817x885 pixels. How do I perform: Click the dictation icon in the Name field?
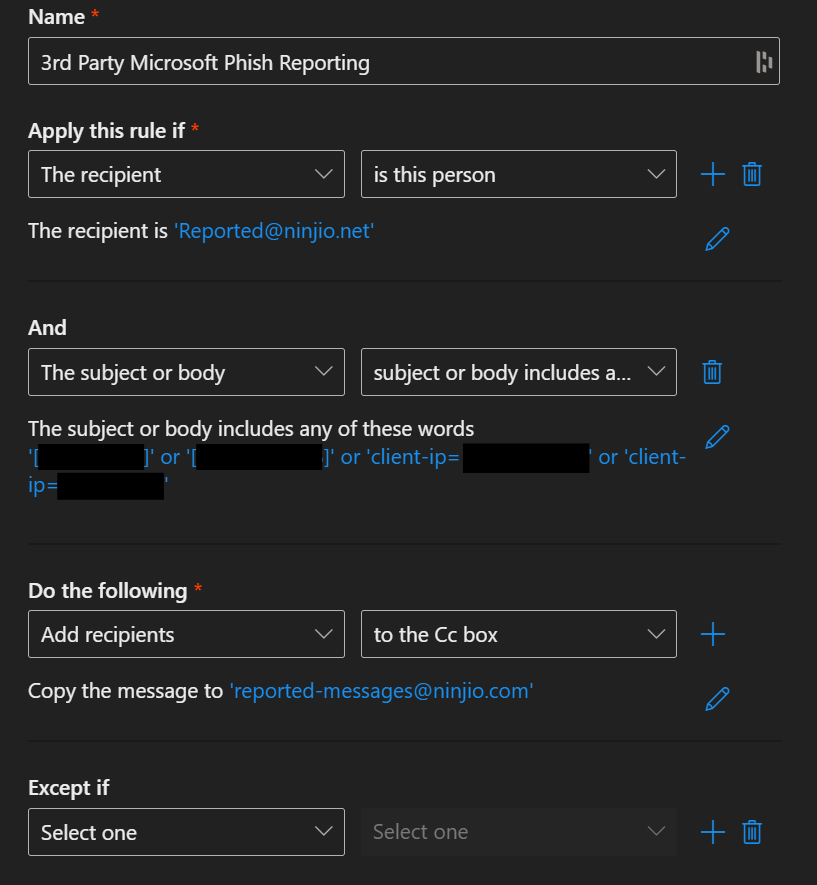pyautogui.click(x=763, y=61)
